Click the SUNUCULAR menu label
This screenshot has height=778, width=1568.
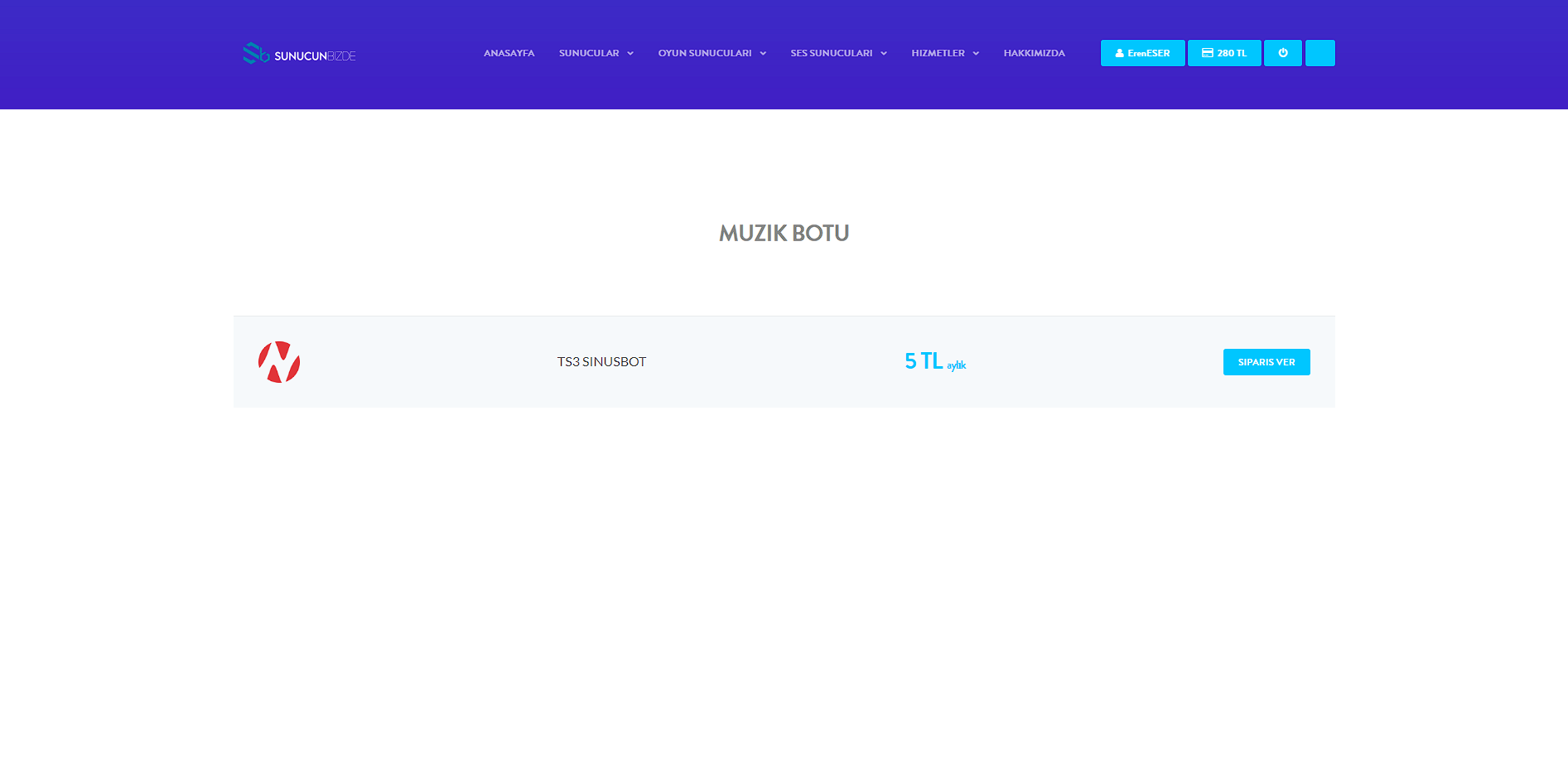589,53
